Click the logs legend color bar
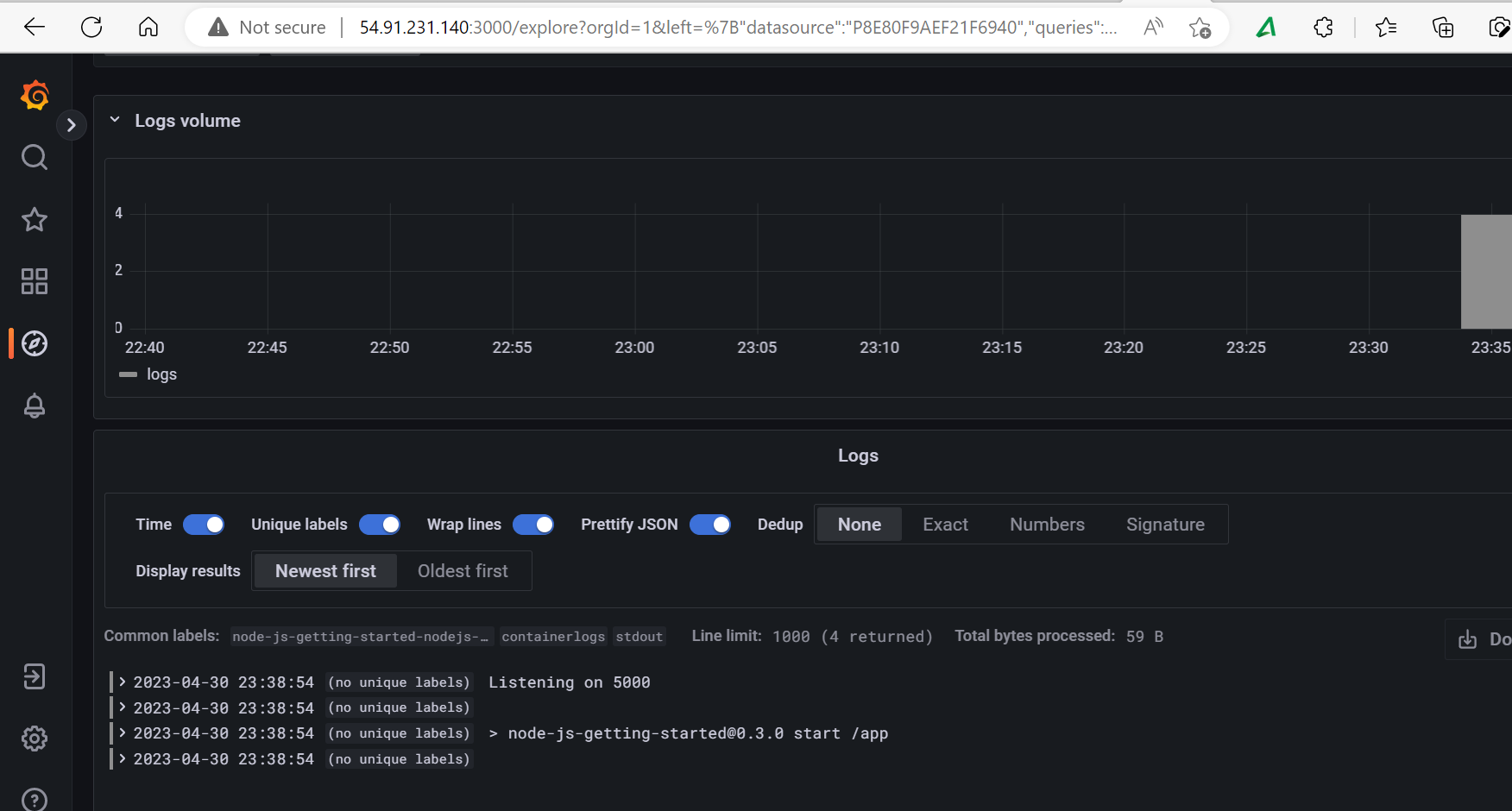 pyautogui.click(x=128, y=374)
